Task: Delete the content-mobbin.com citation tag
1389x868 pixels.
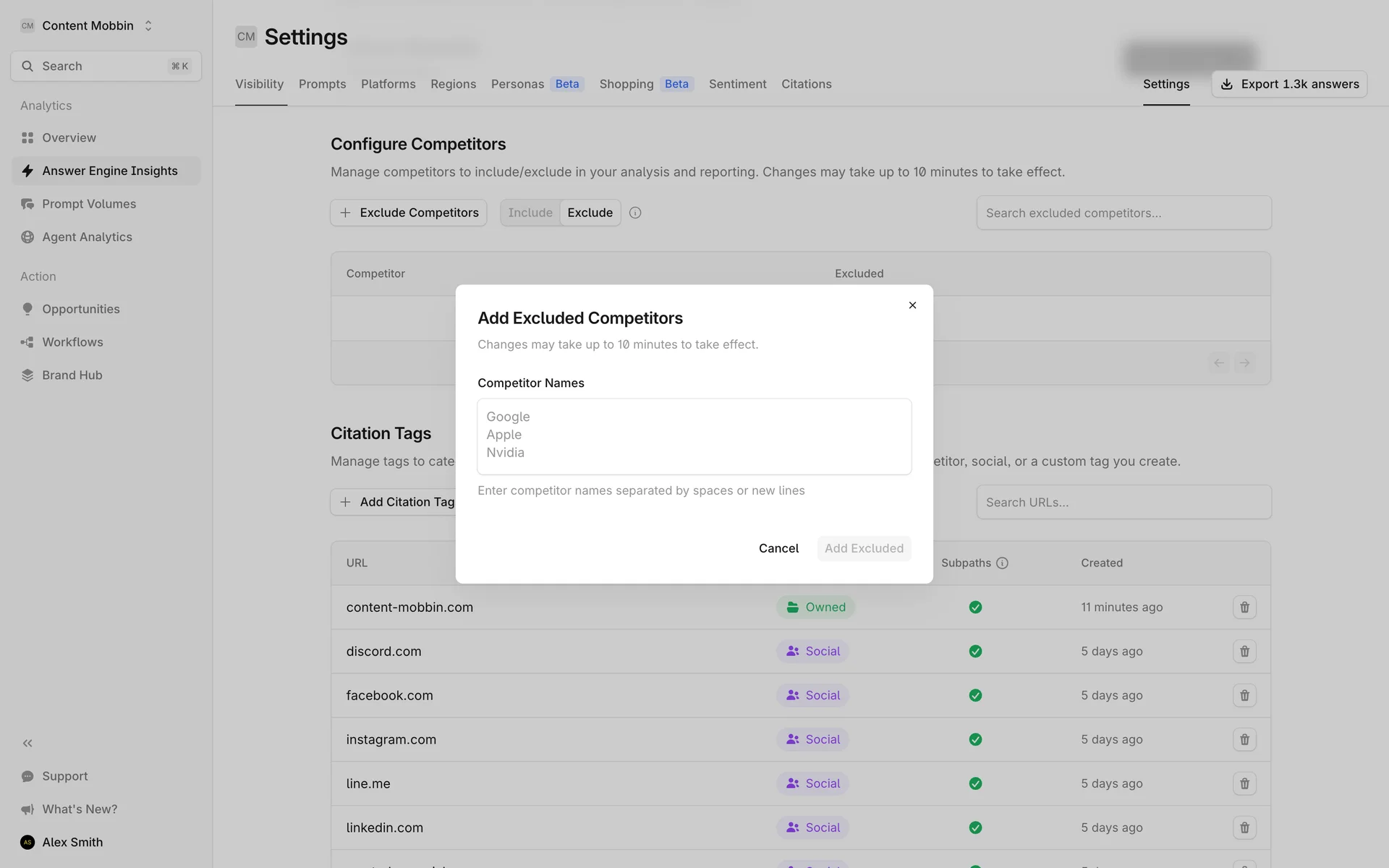Action: 1244,607
